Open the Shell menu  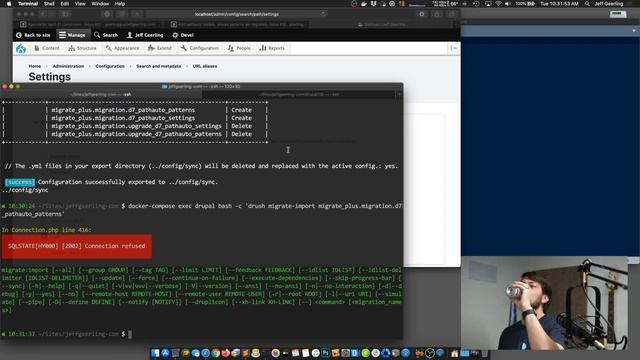(x=49, y=4)
